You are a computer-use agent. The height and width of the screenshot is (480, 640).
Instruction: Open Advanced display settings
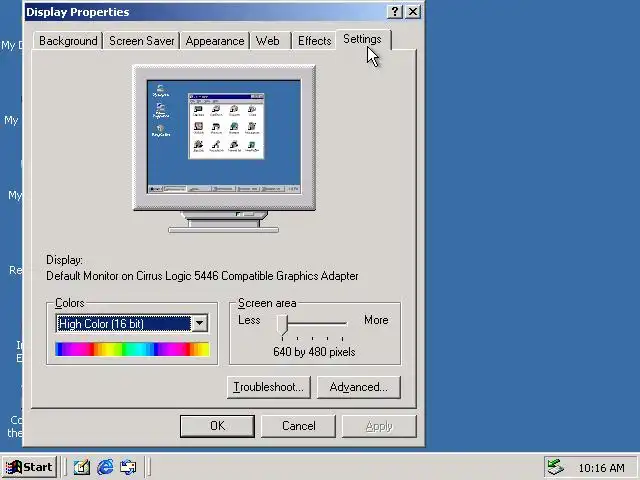pyautogui.click(x=359, y=387)
